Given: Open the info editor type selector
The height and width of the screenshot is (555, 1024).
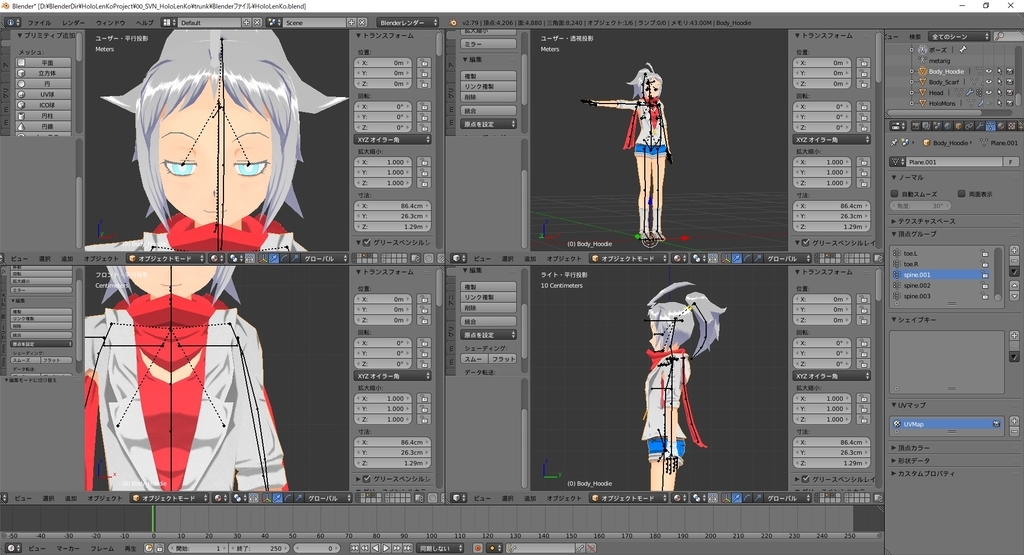Looking at the screenshot, I should (12, 22).
